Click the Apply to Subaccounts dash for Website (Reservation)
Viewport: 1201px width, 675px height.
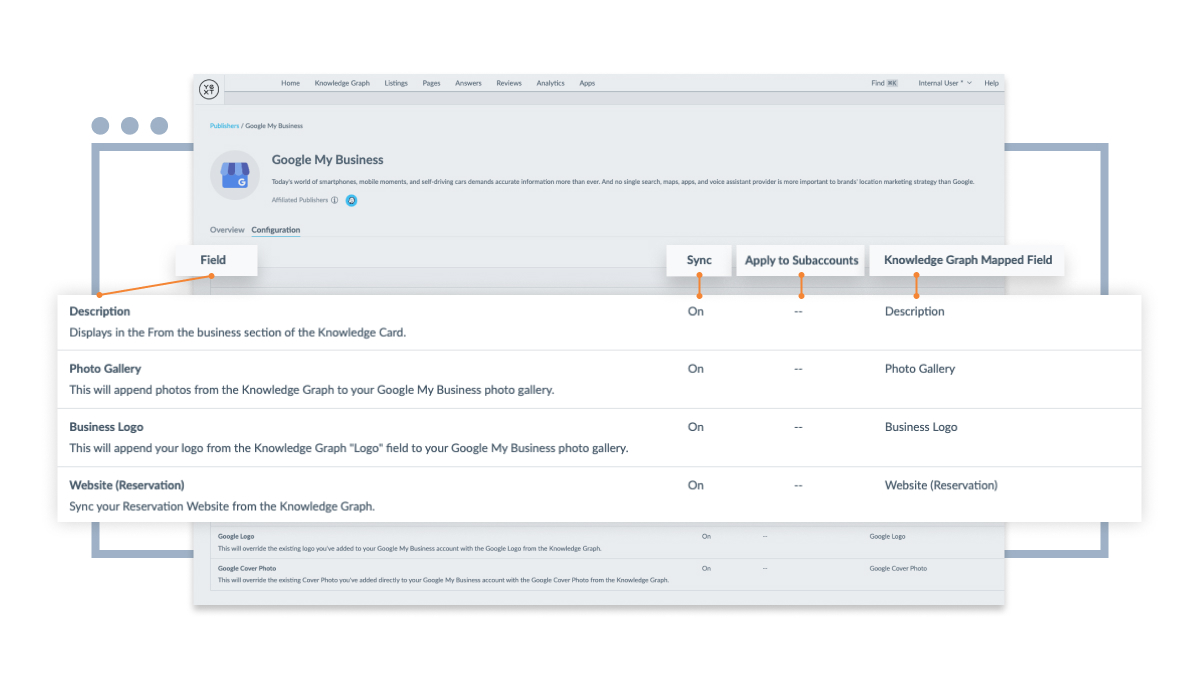click(798, 485)
